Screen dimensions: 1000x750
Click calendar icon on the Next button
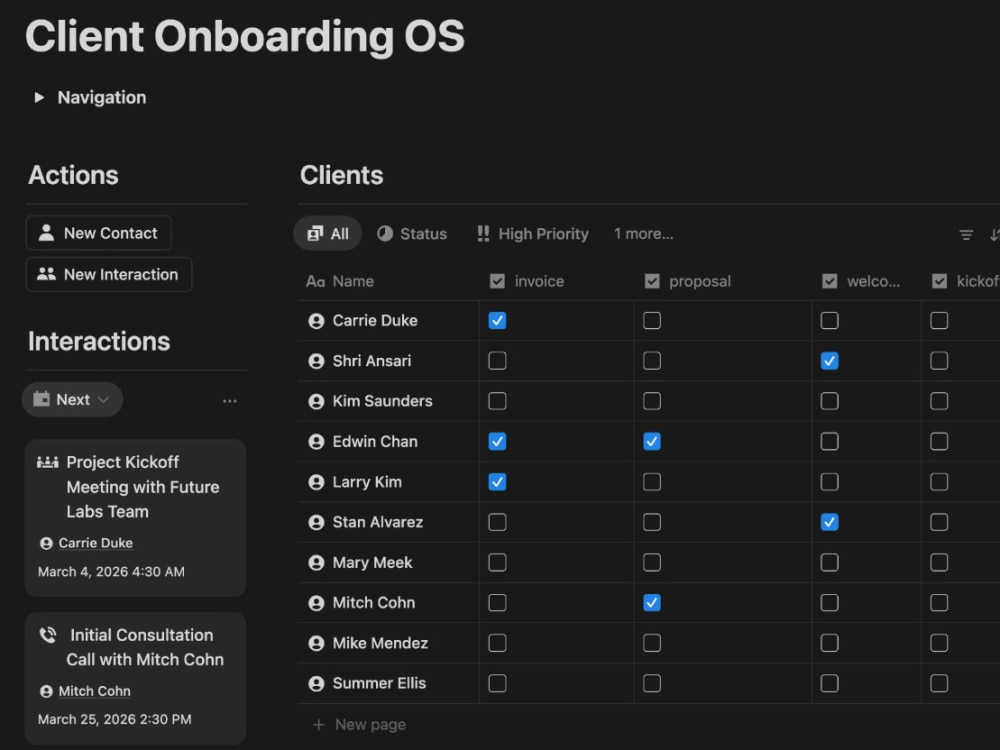(x=41, y=399)
